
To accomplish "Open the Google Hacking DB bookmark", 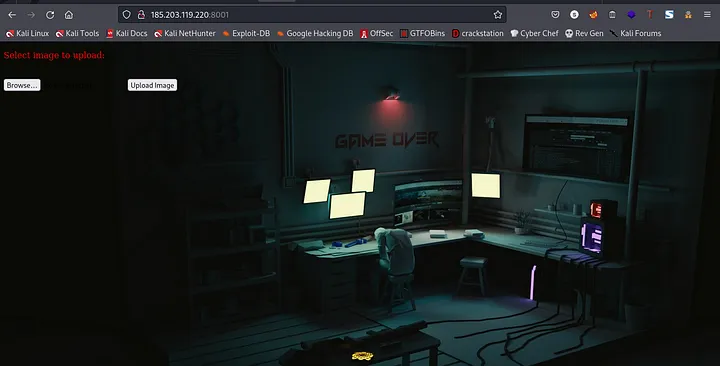I will click(x=315, y=34).
